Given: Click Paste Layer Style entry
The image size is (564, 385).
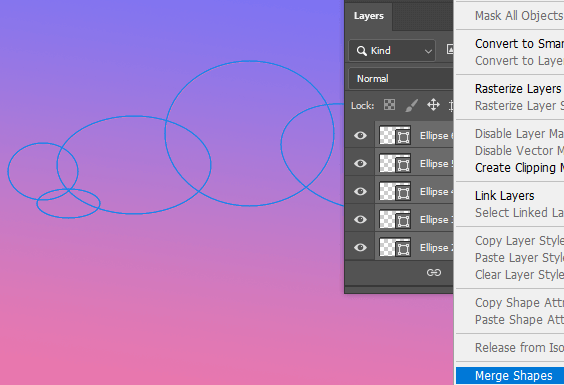Looking at the screenshot, I should (519, 258).
